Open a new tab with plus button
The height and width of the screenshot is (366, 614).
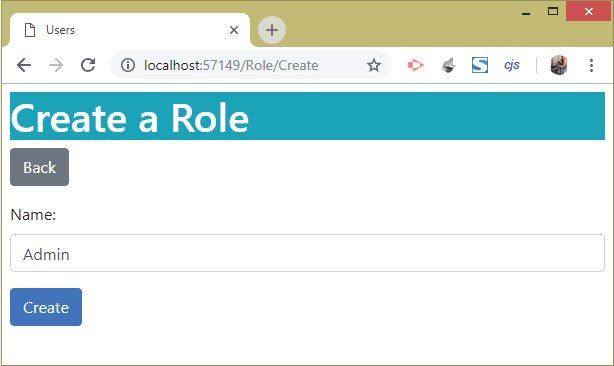pos(272,30)
